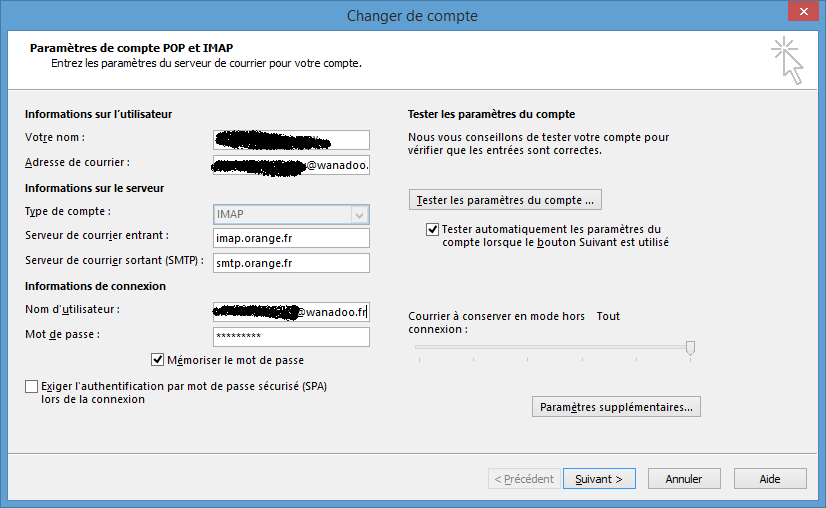Click the SMTP server field smtp.orange.fr
The width and height of the screenshot is (826, 508).
(x=291, y=263)
